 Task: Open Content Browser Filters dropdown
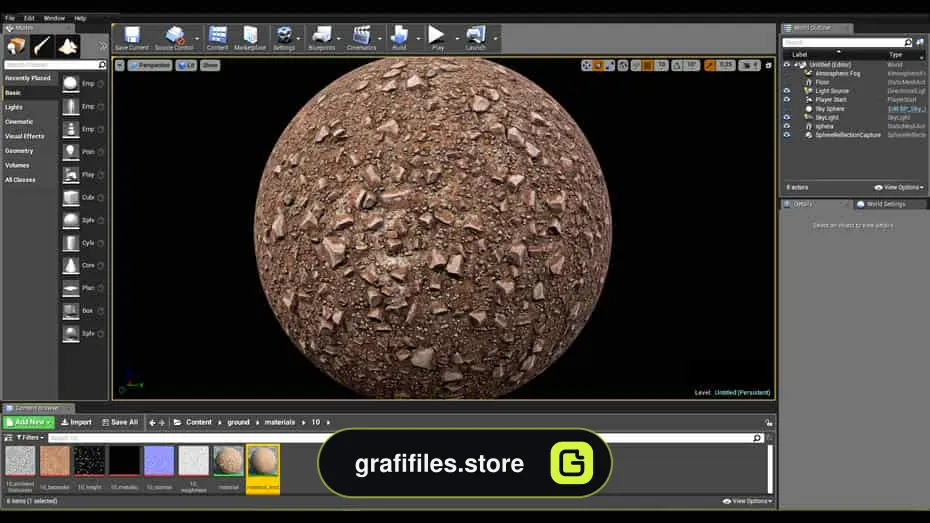[x=30, y=438]
